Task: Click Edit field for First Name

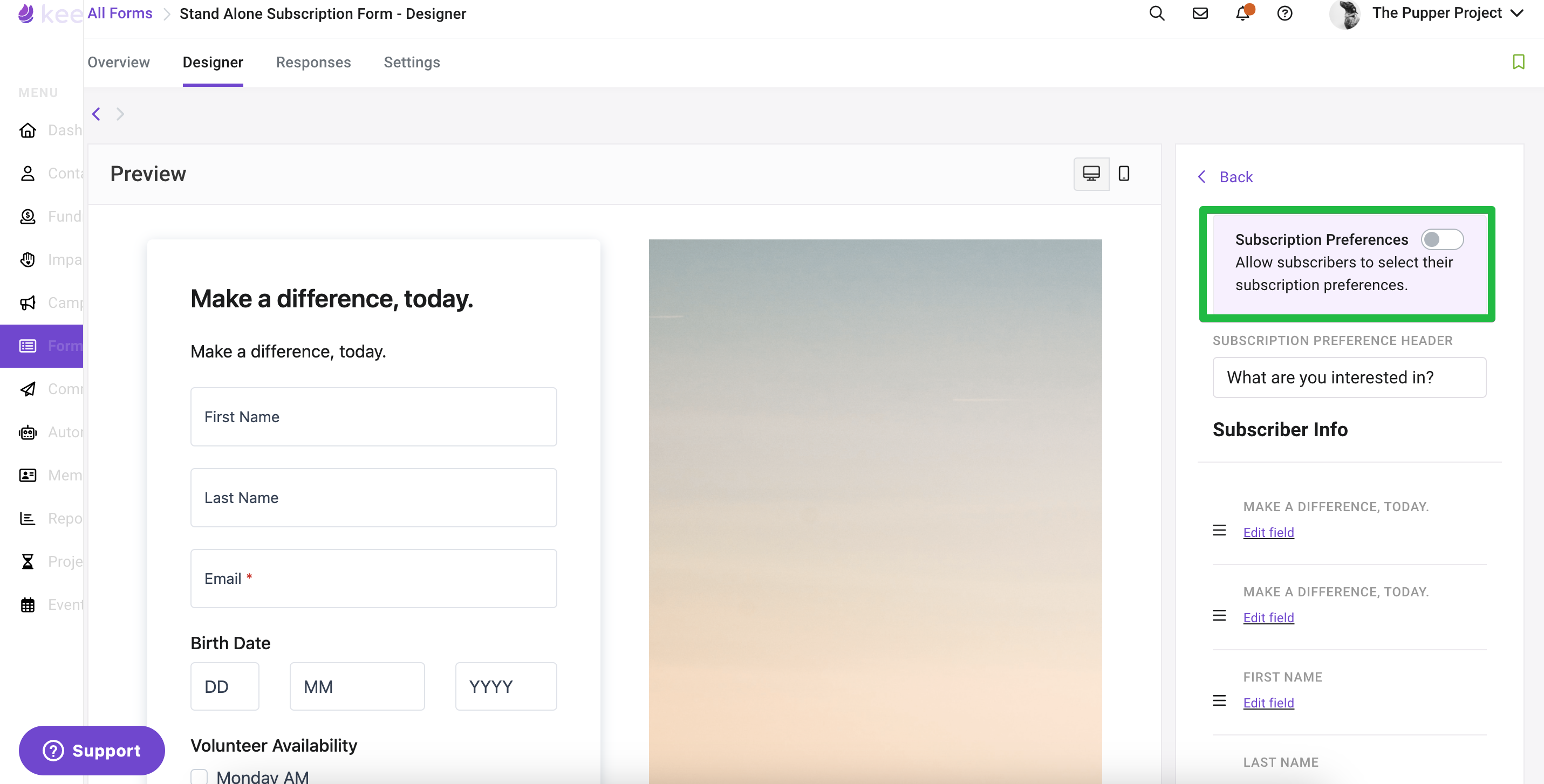Action: [1268, 703]
